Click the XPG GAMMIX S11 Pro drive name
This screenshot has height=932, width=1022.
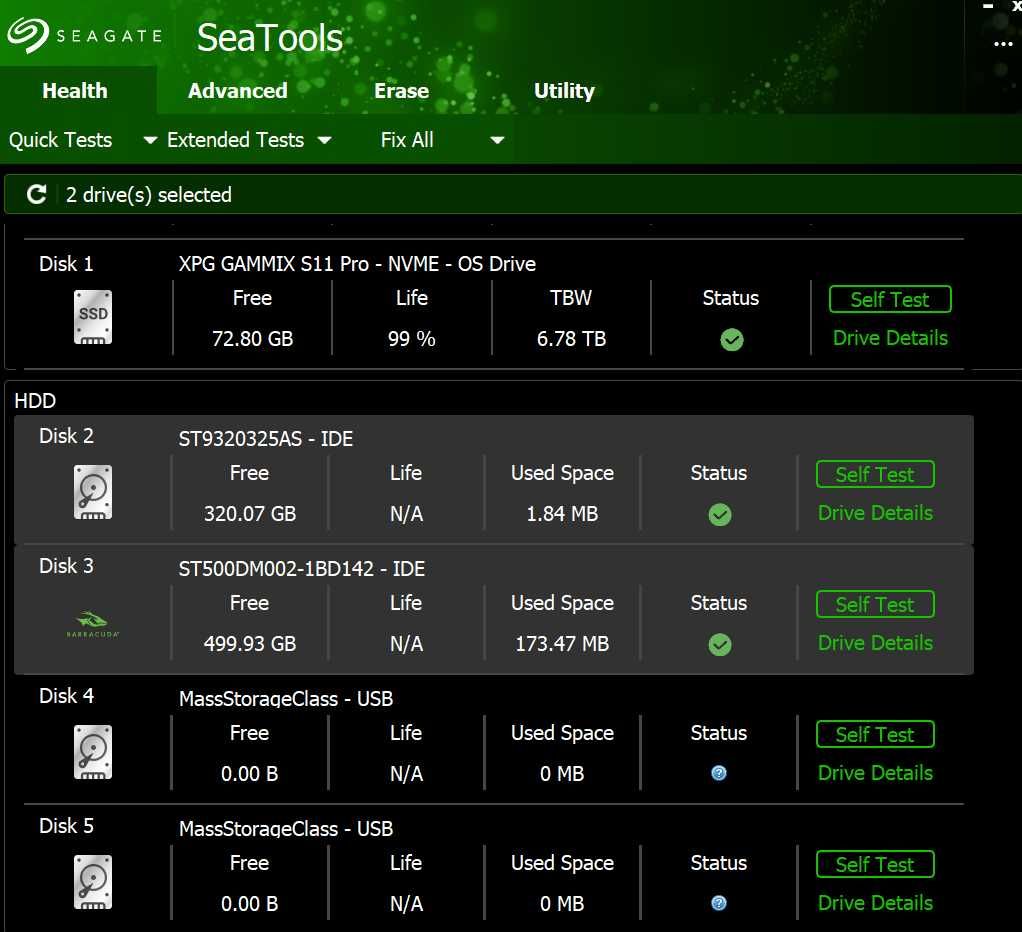pyautogui.click(x=357, y=264)
